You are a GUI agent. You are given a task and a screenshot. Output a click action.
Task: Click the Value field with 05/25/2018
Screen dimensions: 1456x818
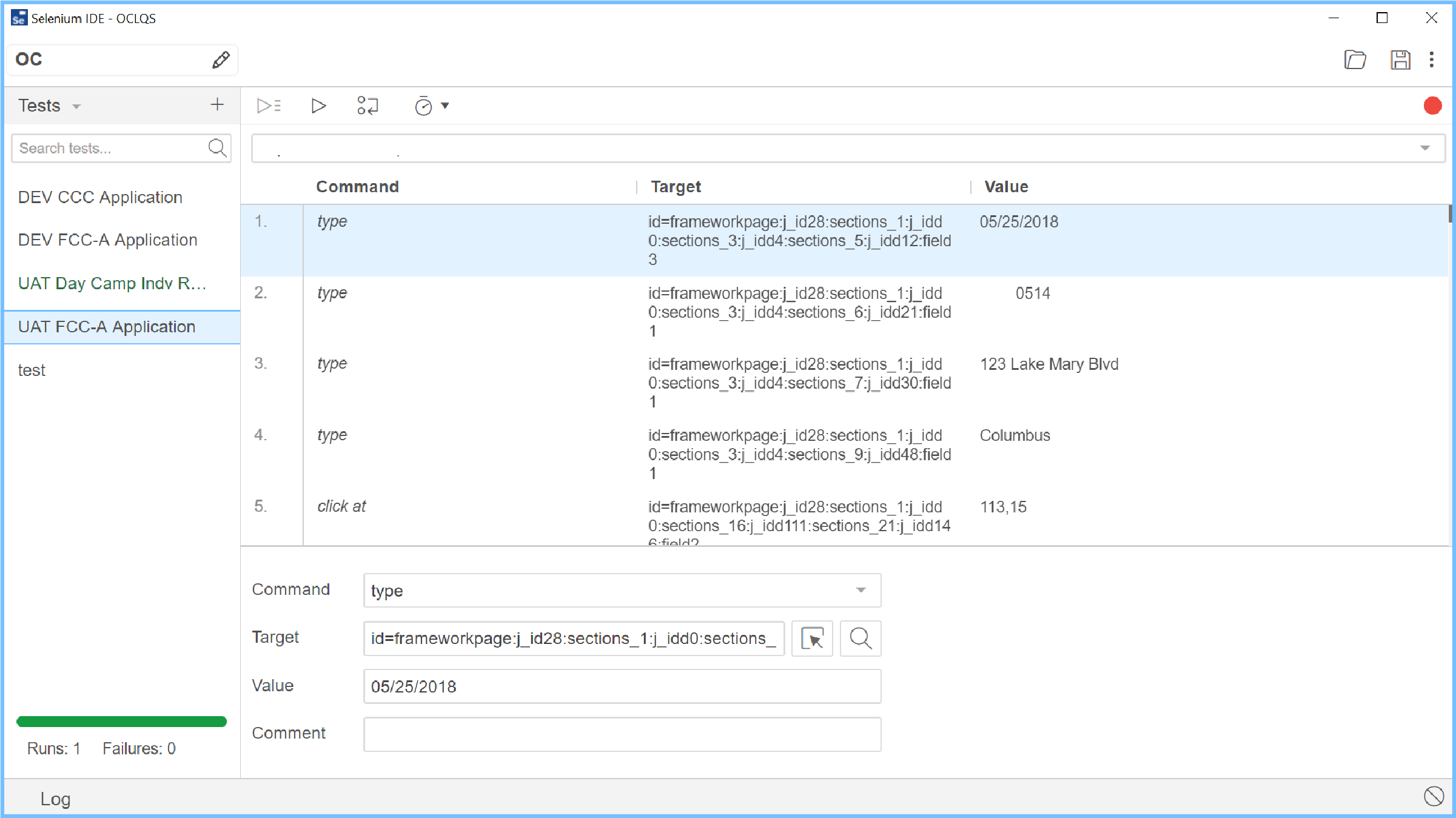click(x=622, y=686)
